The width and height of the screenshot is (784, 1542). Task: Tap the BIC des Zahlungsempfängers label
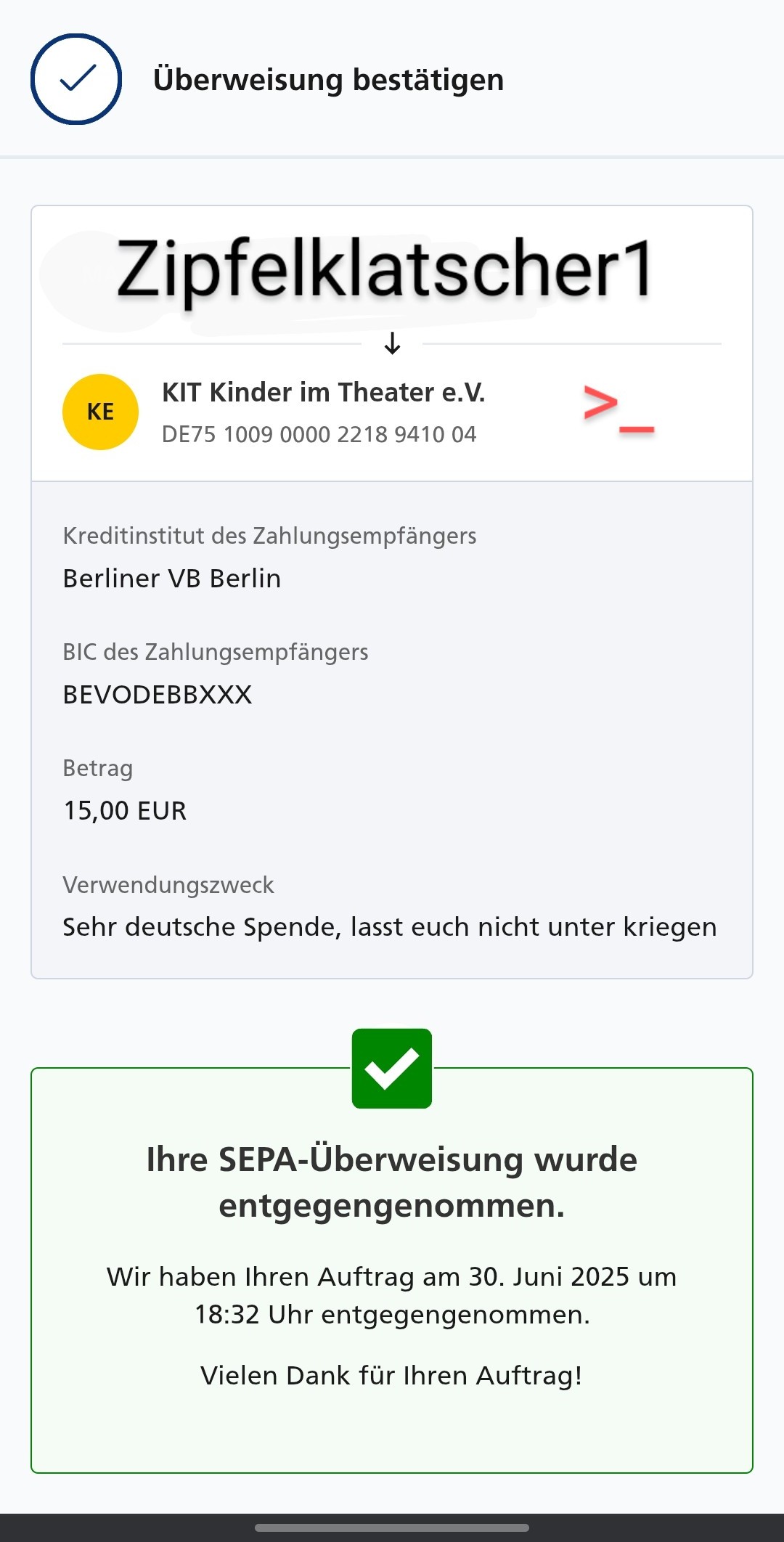215,652
